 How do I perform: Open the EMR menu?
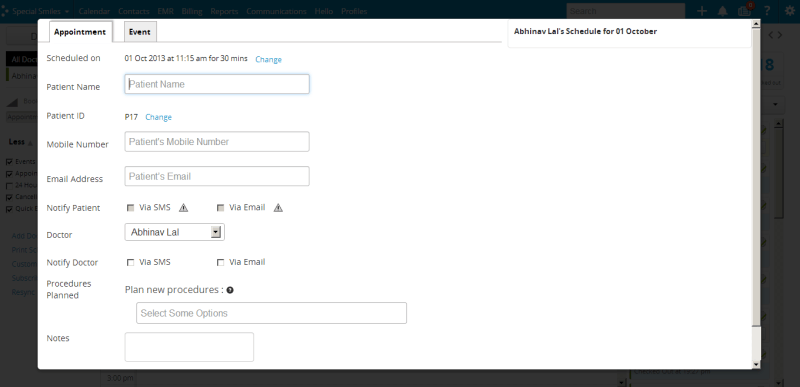(165, 11)
